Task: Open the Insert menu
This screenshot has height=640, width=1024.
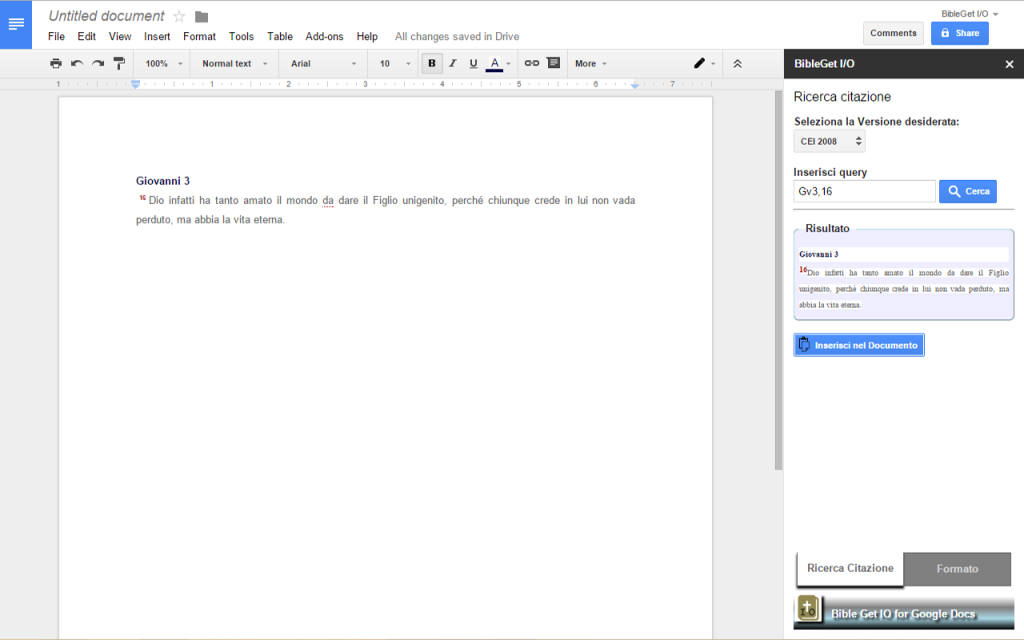Action: coord(157,37)
